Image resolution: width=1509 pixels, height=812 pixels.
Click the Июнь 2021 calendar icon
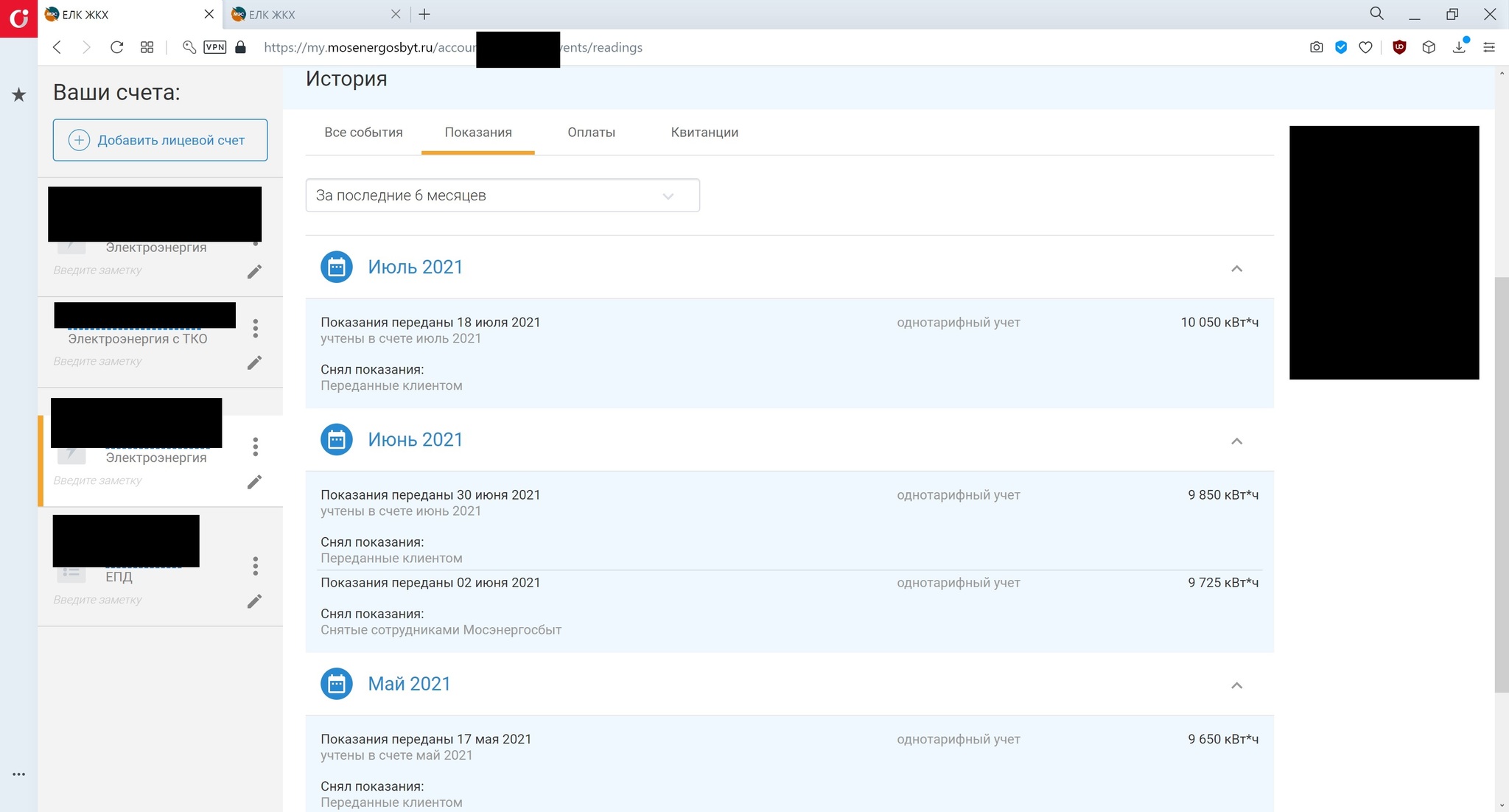coord(337,439)
